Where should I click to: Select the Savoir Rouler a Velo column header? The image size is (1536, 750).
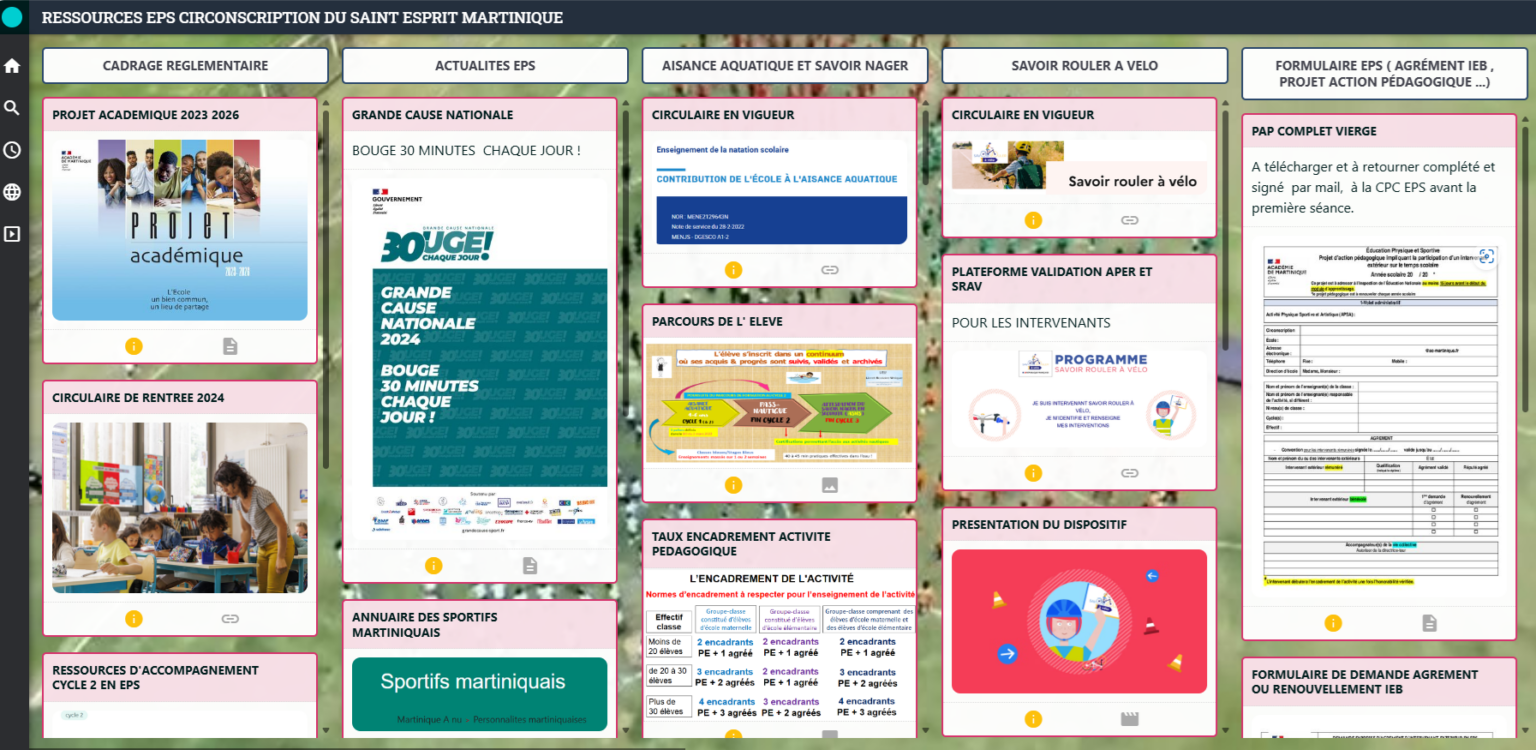(x=1084, y=66)
